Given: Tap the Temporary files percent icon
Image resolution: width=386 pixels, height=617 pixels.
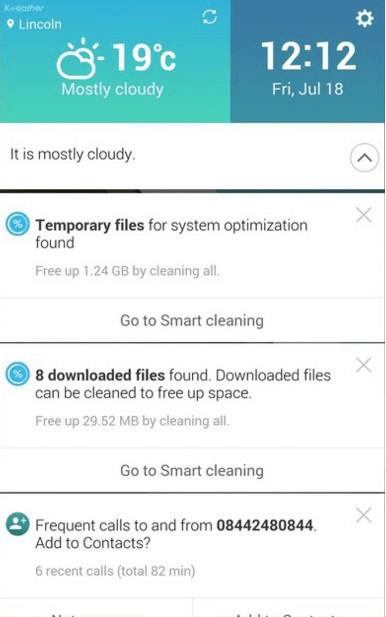Looking at the screenshot, I should point(18,224).
